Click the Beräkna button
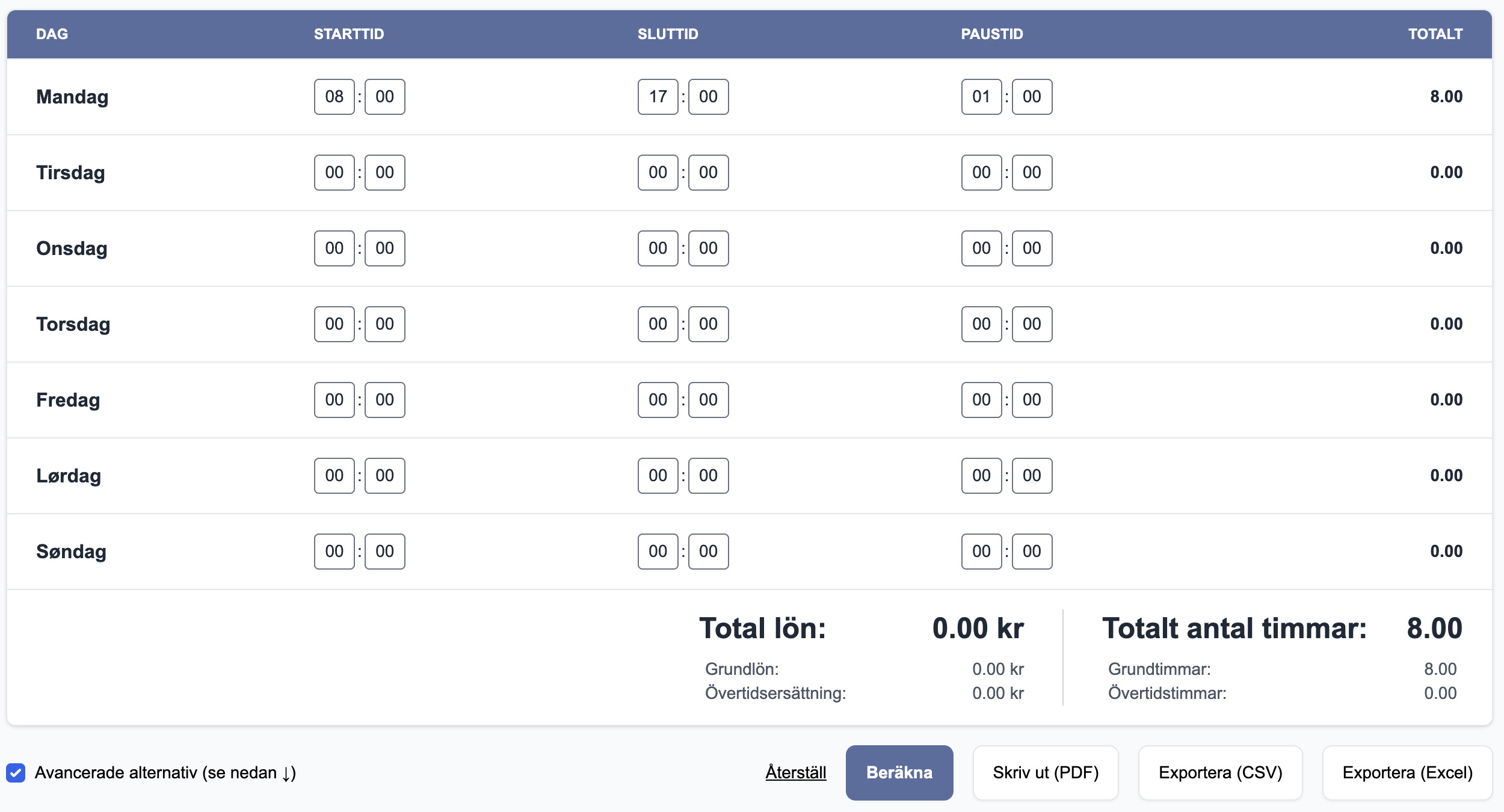 899,773
